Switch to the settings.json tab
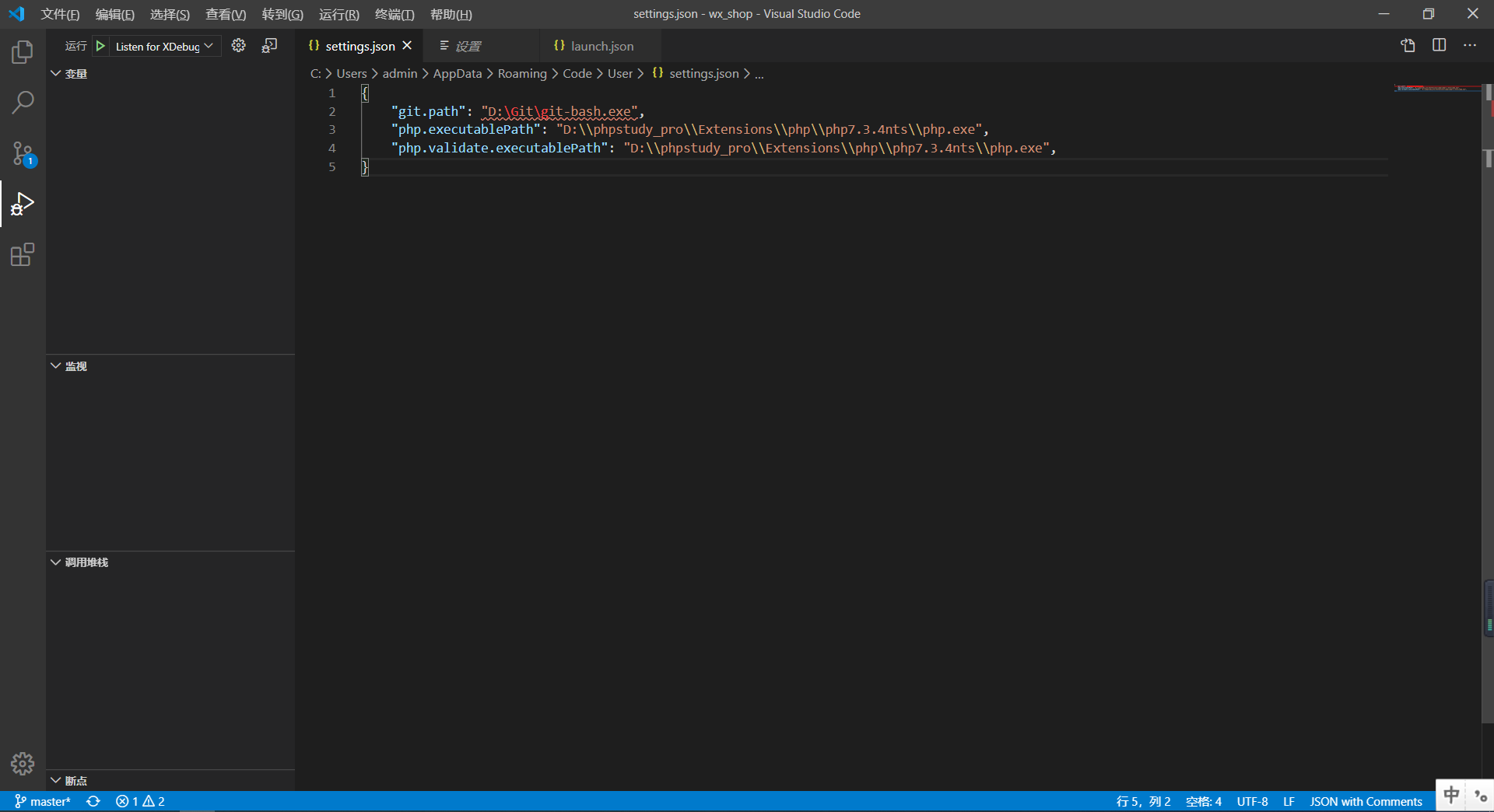Image resolution: width=1494 pixels, height=812 pixels. [360, 46]
